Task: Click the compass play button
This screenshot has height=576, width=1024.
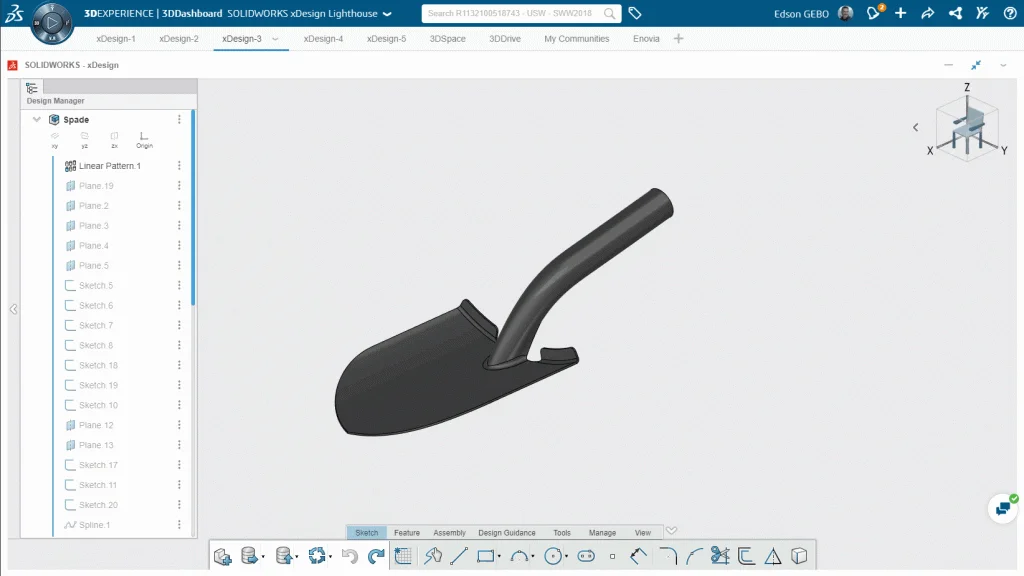Action: [52, 20]
